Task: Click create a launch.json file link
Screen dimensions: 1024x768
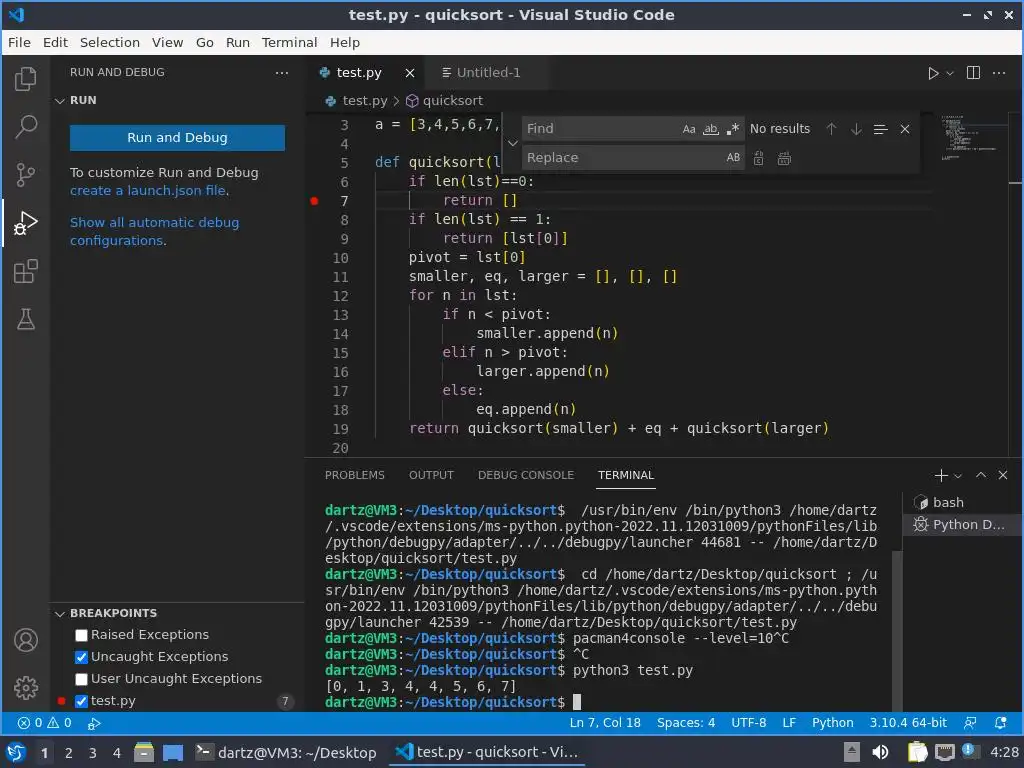Action: 148,191
